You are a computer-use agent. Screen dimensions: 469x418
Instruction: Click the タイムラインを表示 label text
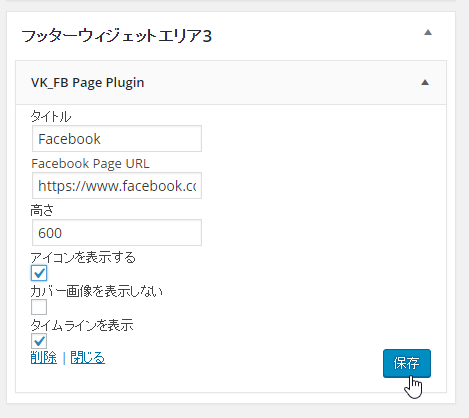tap(82, 325)
